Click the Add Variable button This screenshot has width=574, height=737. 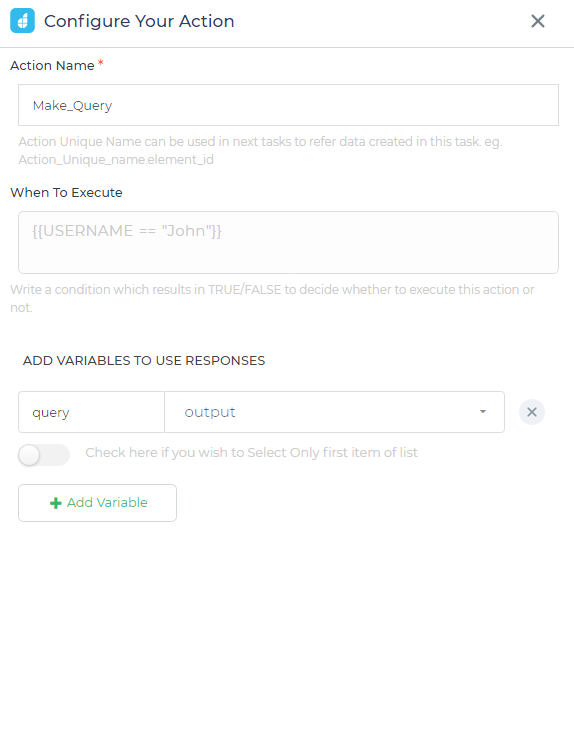click(x=97, y=503)
